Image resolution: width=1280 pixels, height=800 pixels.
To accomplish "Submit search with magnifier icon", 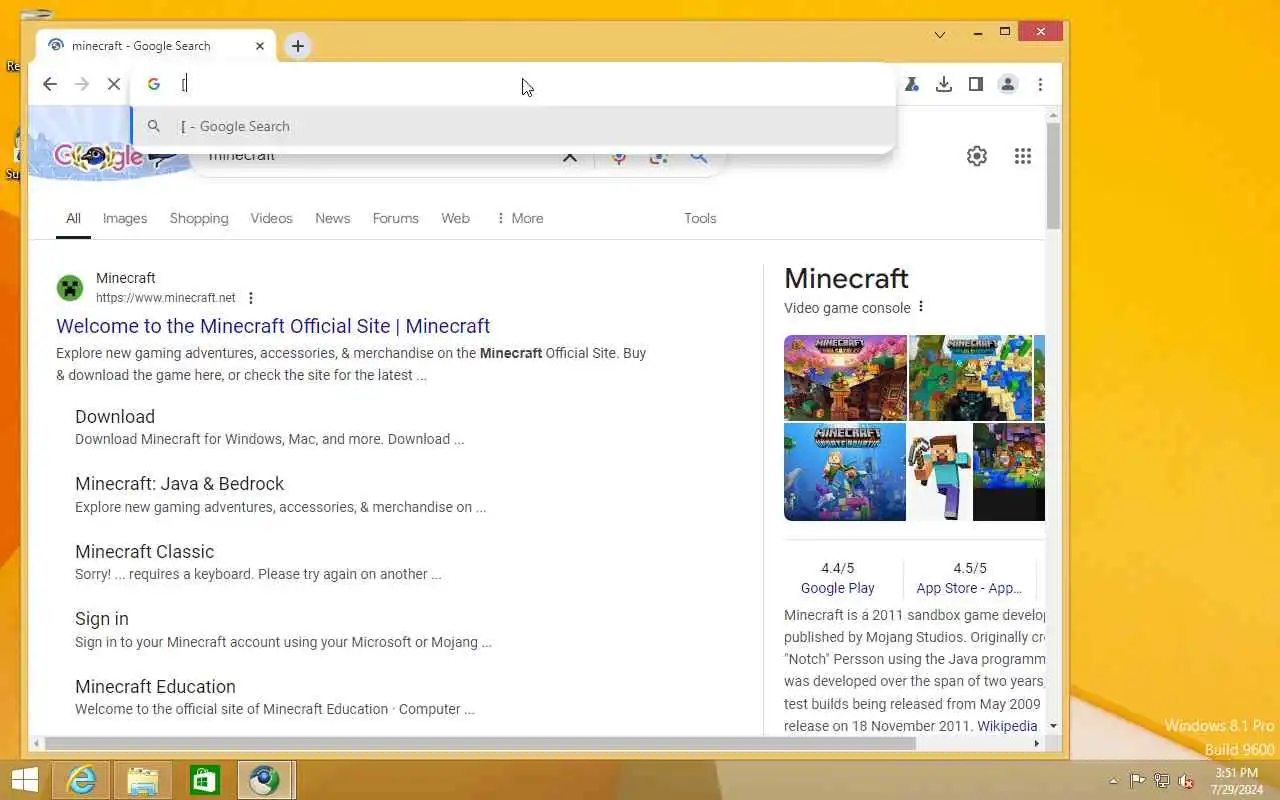I will pos(699,157).
